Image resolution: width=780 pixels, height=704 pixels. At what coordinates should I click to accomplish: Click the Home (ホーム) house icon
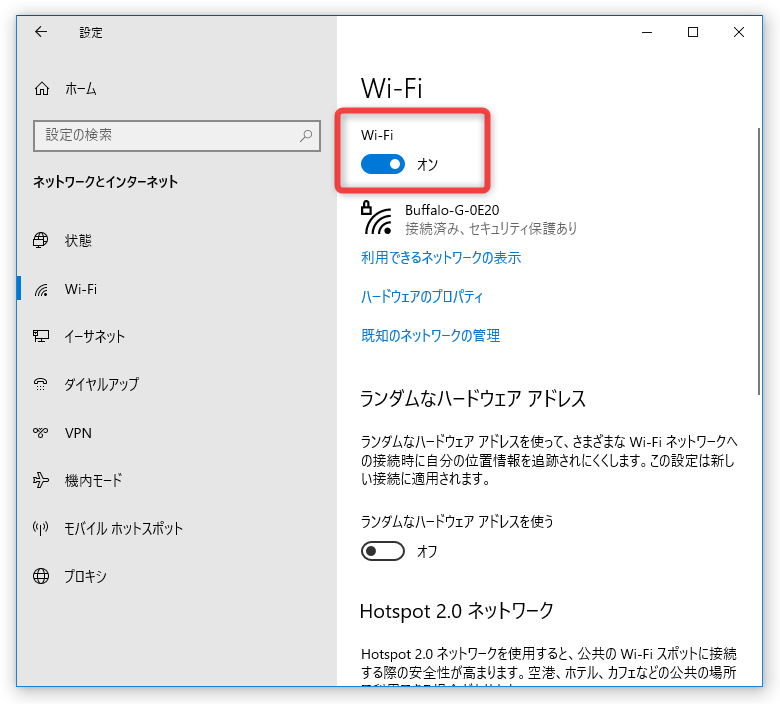click(42, 89)
